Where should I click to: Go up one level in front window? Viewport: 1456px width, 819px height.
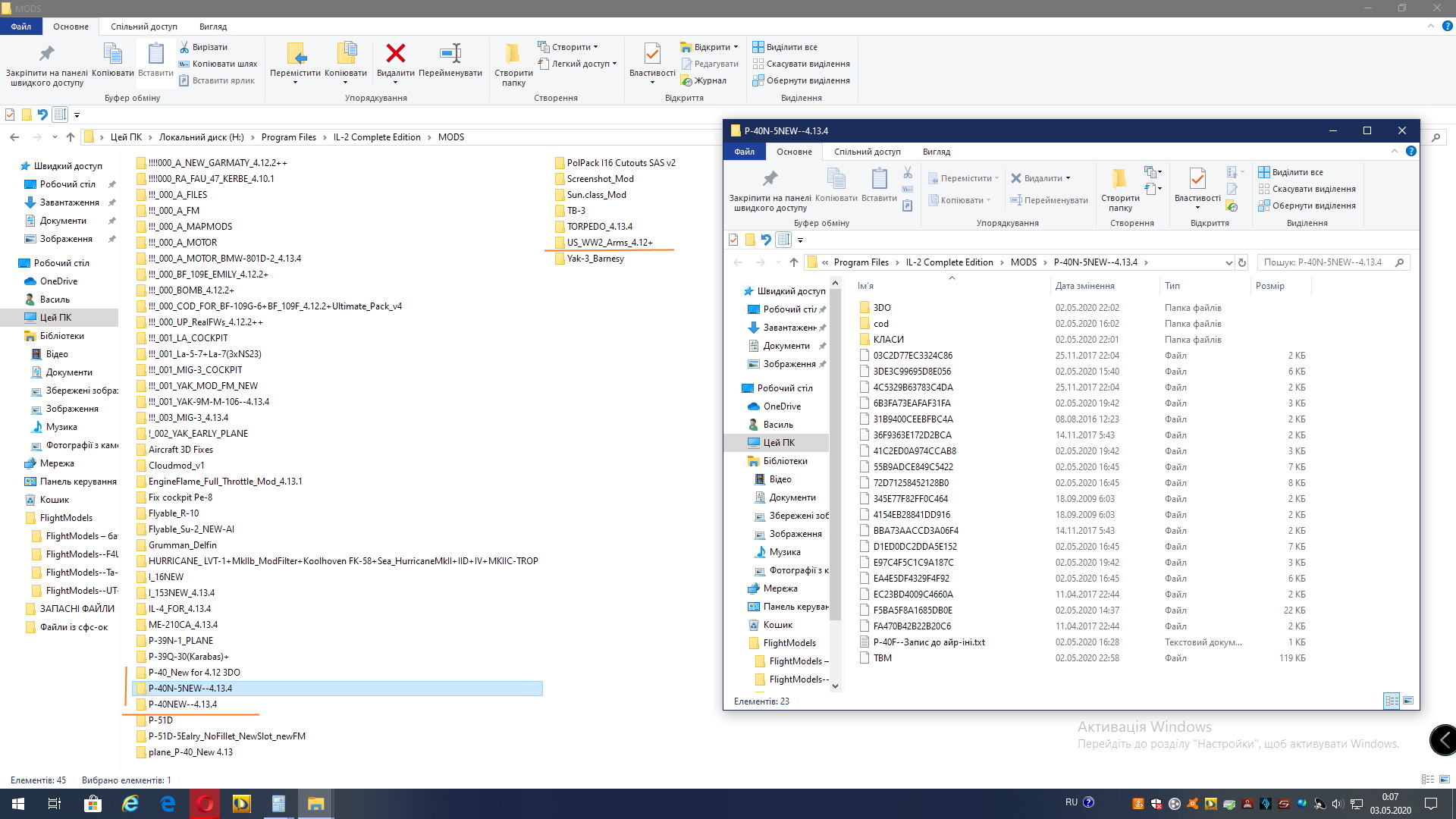tap(793, 262)
